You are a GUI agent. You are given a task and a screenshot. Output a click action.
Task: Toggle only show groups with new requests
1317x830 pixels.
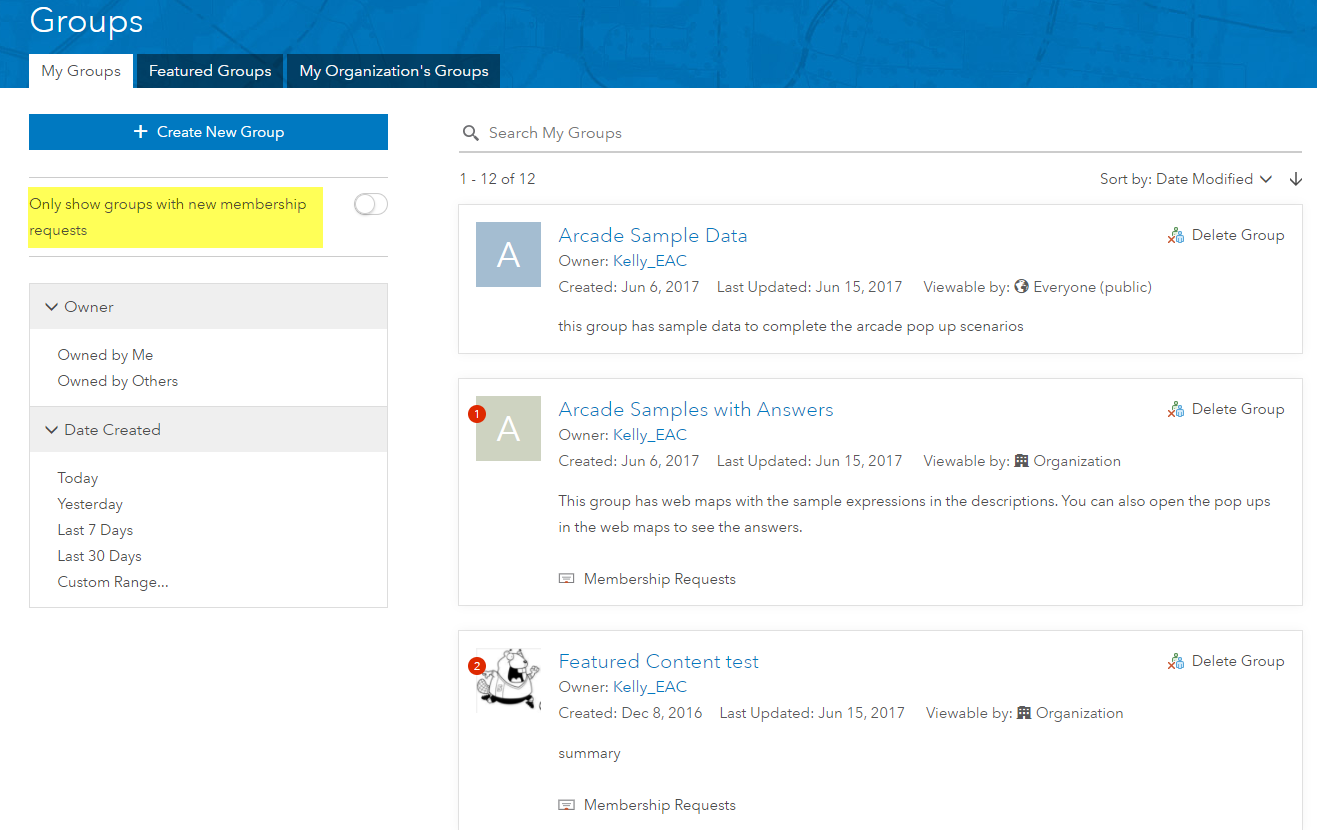371,204
